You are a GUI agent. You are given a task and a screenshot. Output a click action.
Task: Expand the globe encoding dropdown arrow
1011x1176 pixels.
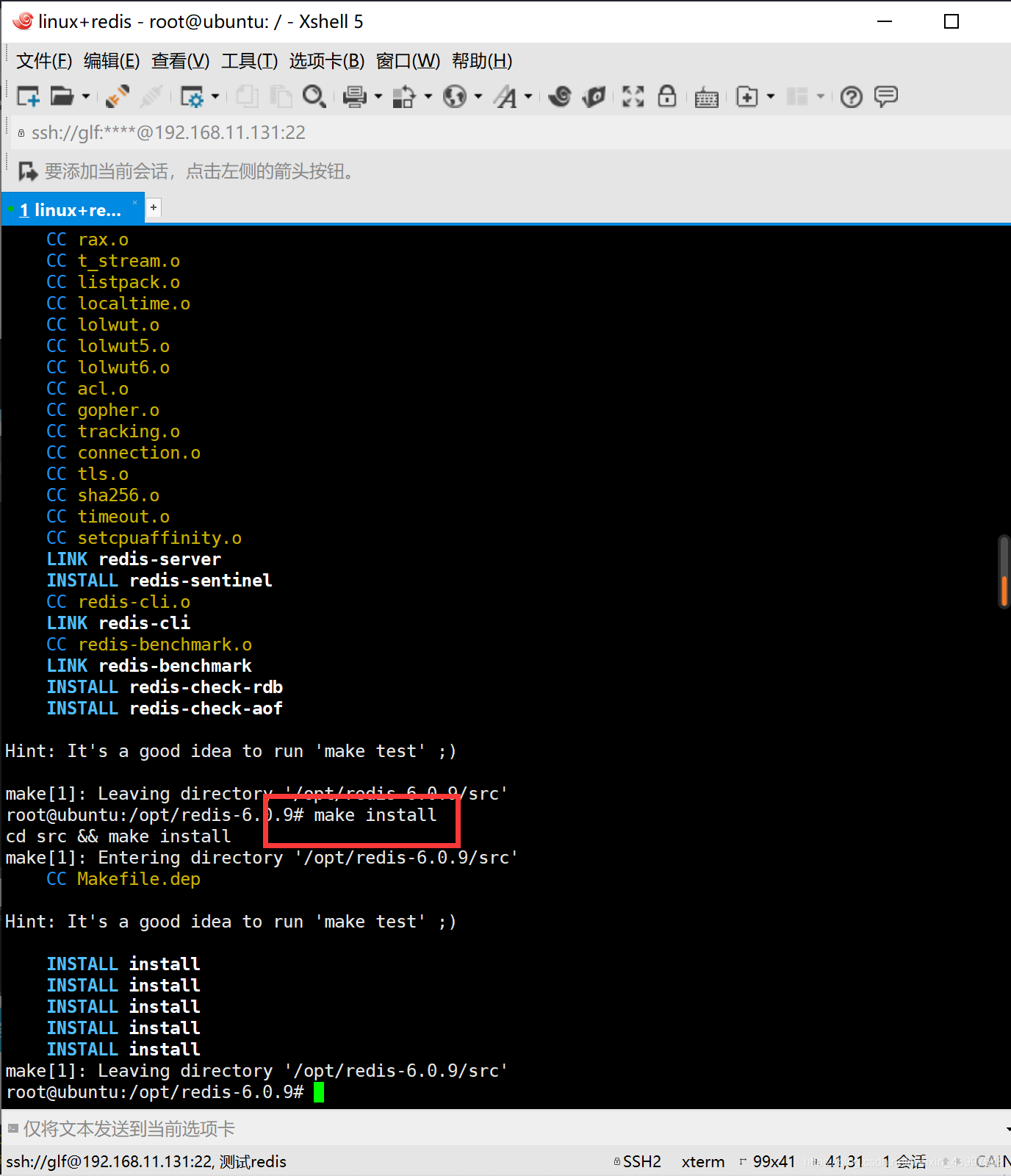tap(478, 96)
